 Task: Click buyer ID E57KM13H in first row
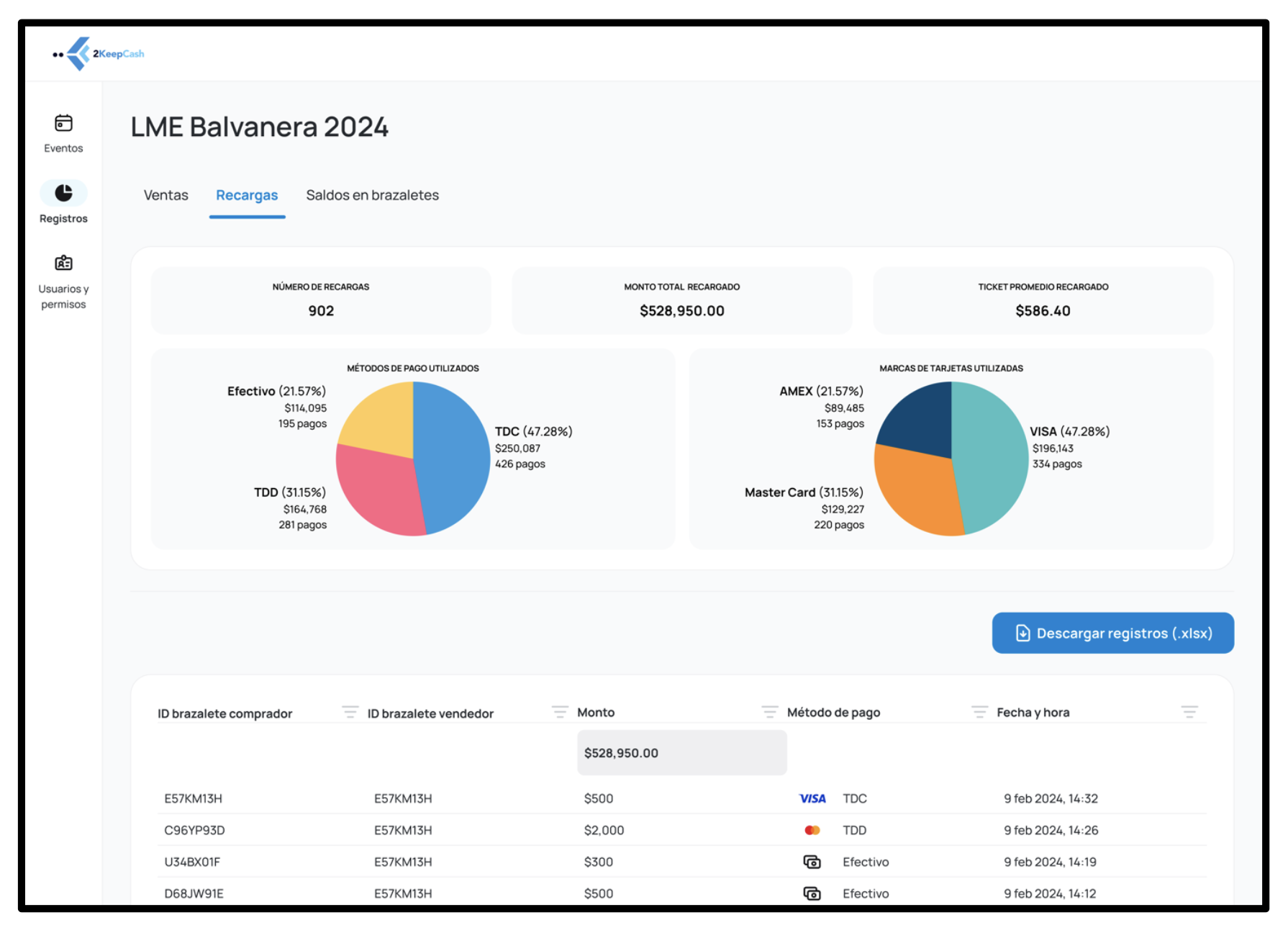(194, 798)
